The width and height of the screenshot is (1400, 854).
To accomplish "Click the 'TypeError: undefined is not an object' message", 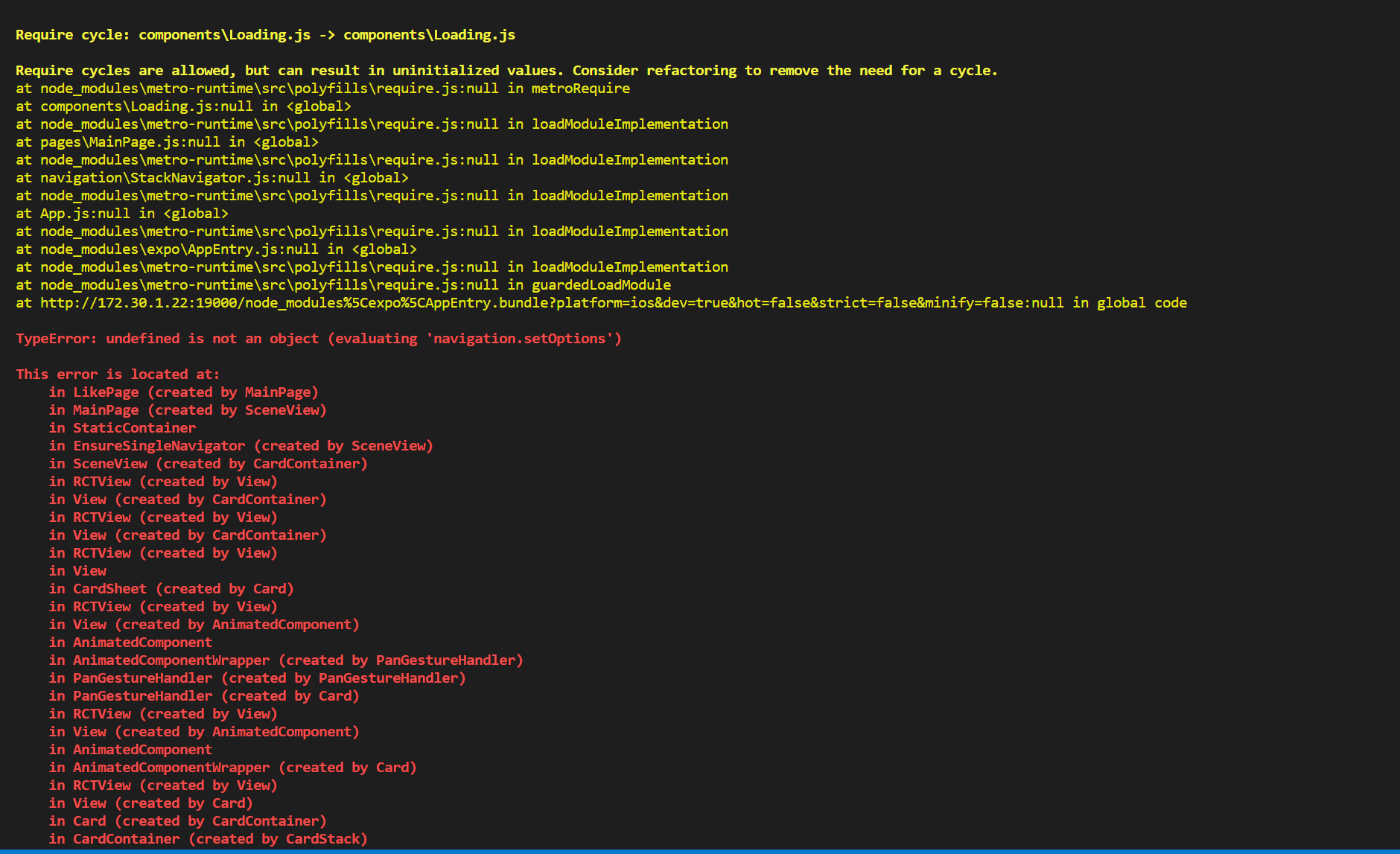I will (319, 339).
